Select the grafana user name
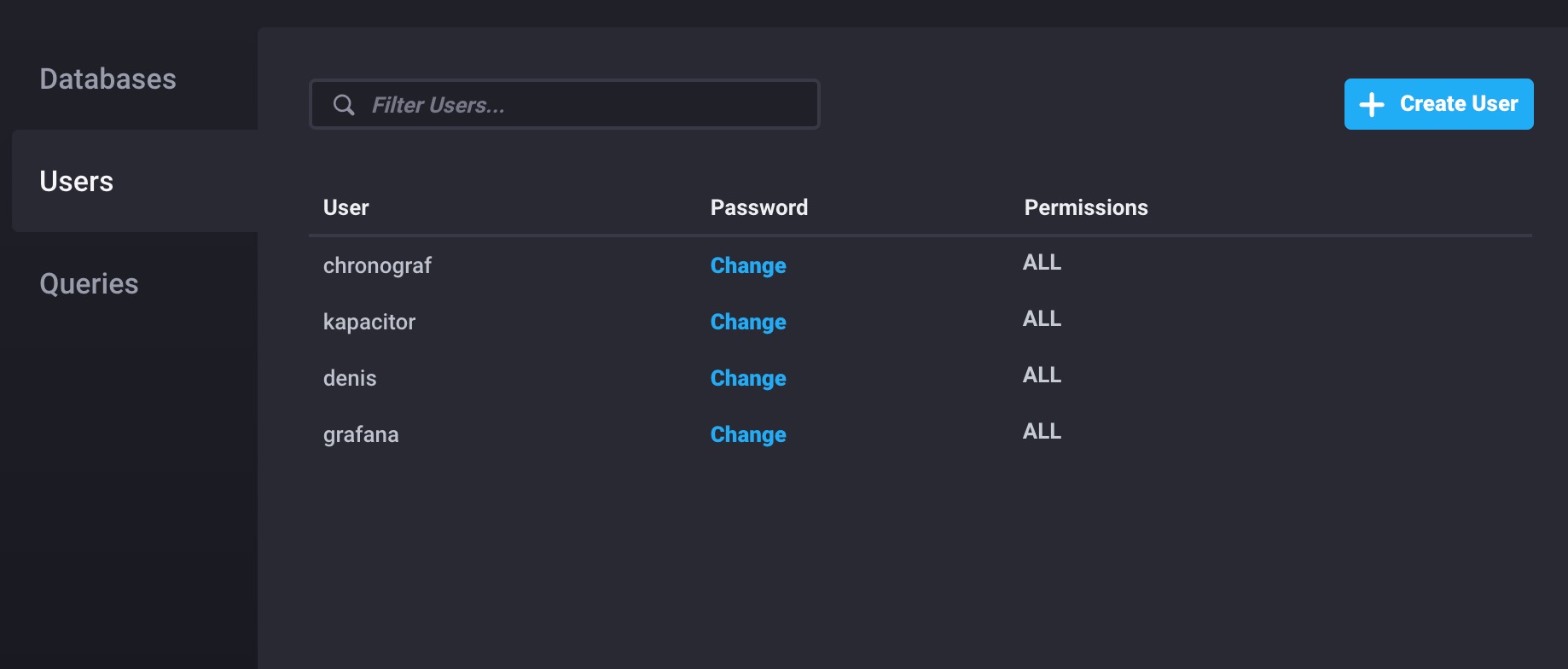This screenshot has width=1568, height=669. 361,434
